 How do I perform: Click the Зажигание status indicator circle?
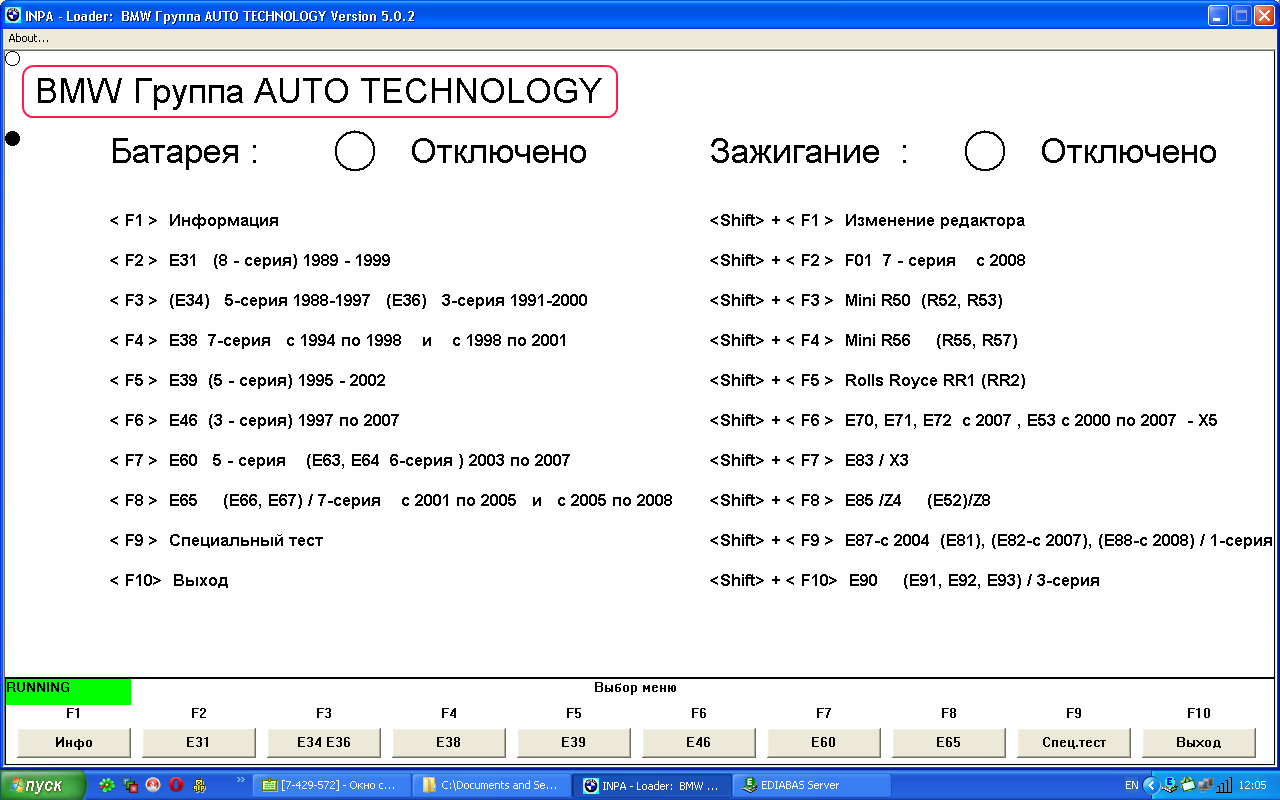click(985, 151)
